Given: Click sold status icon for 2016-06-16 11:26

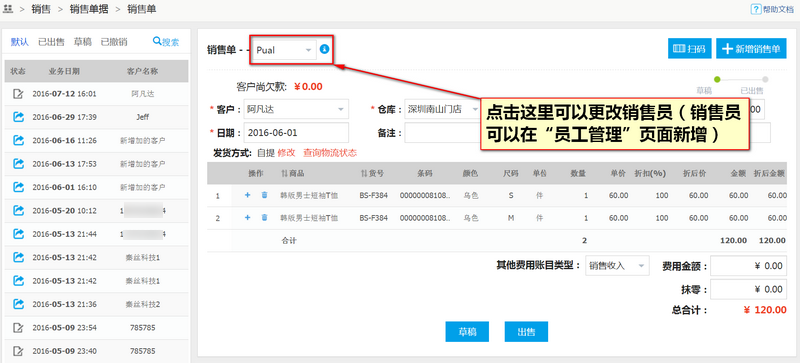Looking at the screenshot, I should (x=18, y=140).
